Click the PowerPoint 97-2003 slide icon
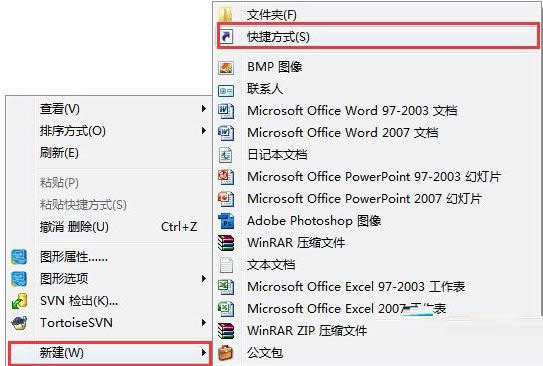The width and height of the screenshot is (543, 366). [x=226, y=177]
